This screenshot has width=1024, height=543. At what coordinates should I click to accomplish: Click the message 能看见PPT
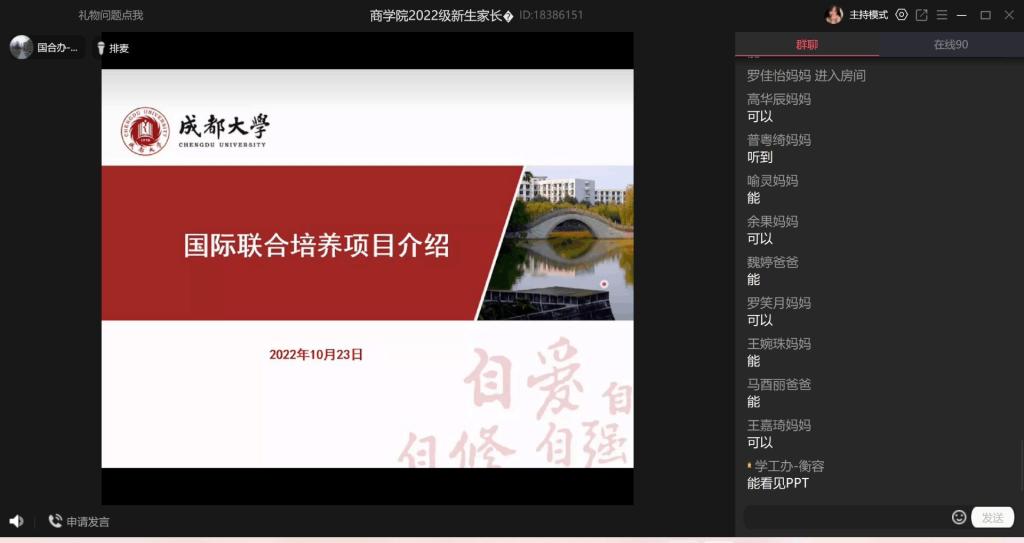778,483
